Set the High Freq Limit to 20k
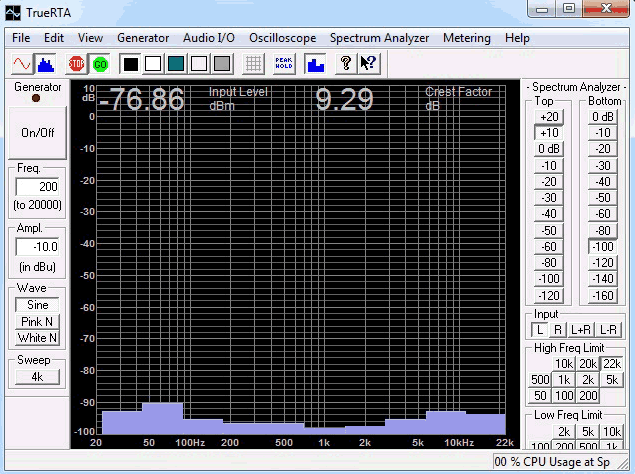This screenshot has height=474, width=635. pos(588,364)
